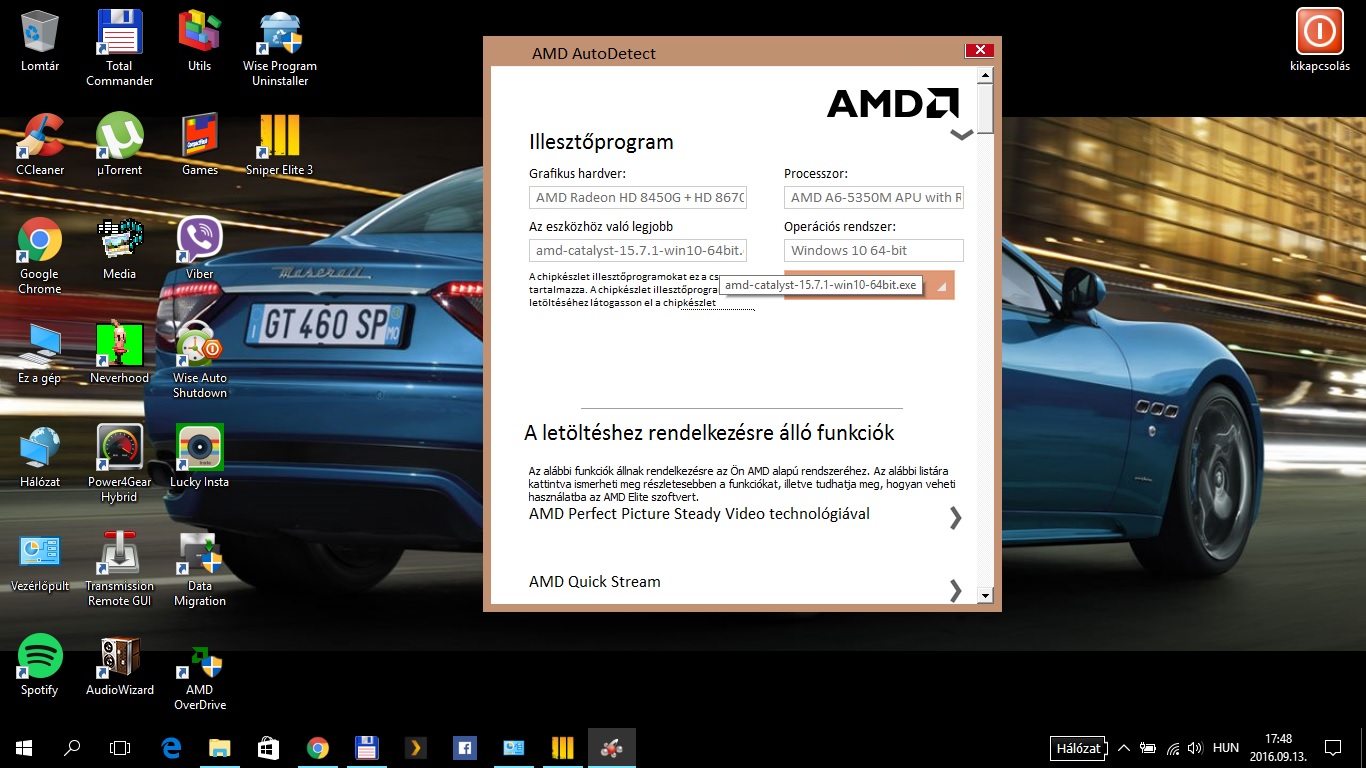Open the orange download dropdown arrow
This screenshot has width=1366, height=768.
941,286
